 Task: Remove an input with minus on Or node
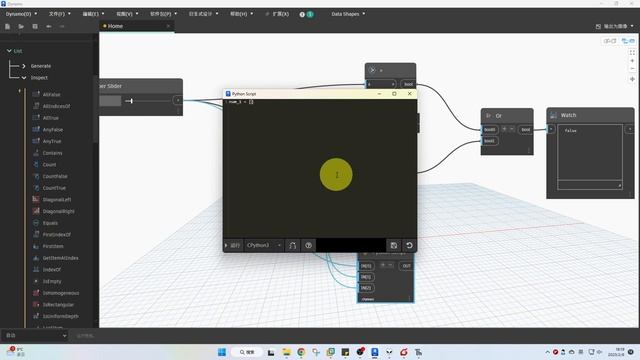click(511, 129)
